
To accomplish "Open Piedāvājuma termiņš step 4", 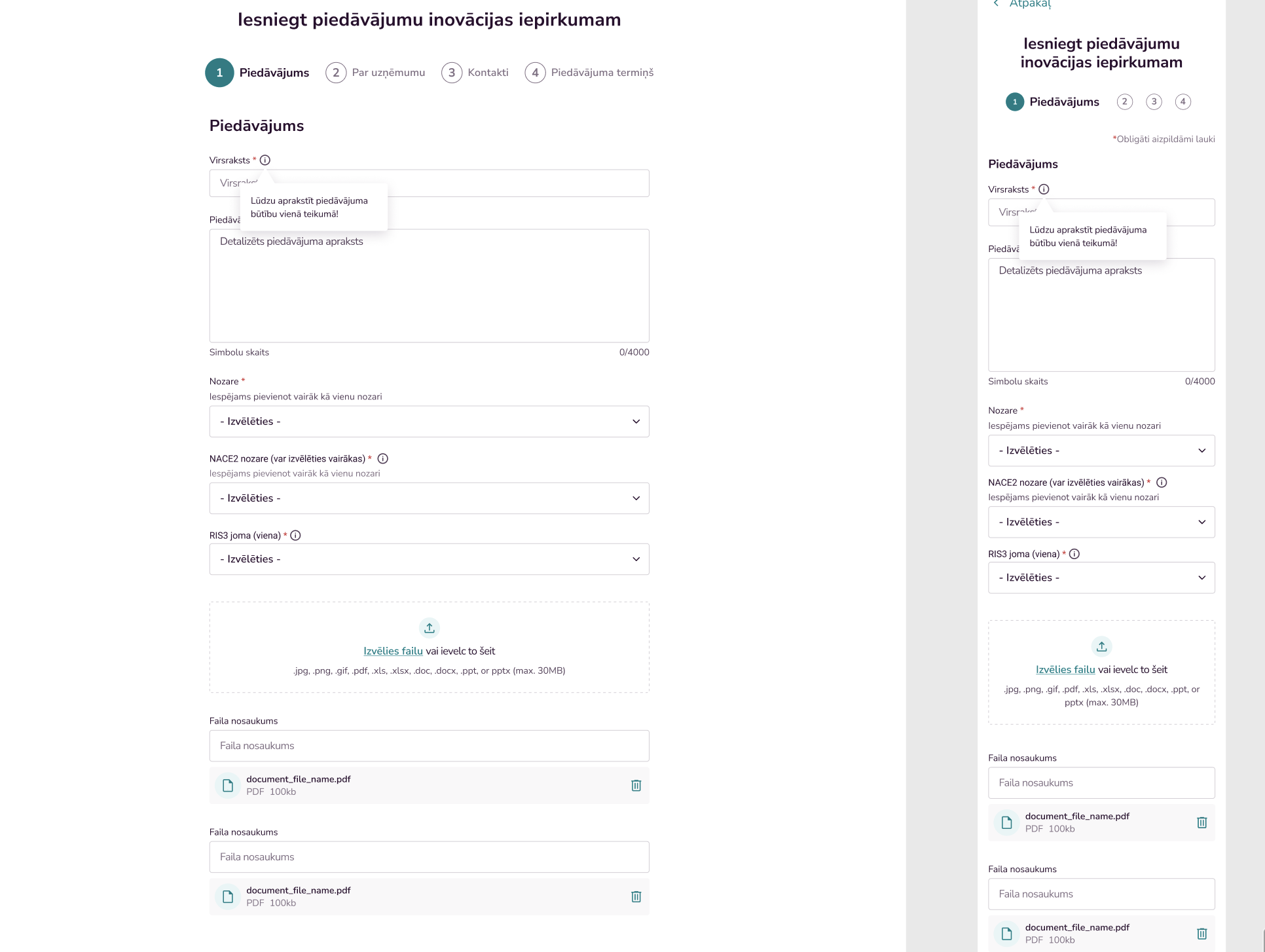I will click(589, 73).
